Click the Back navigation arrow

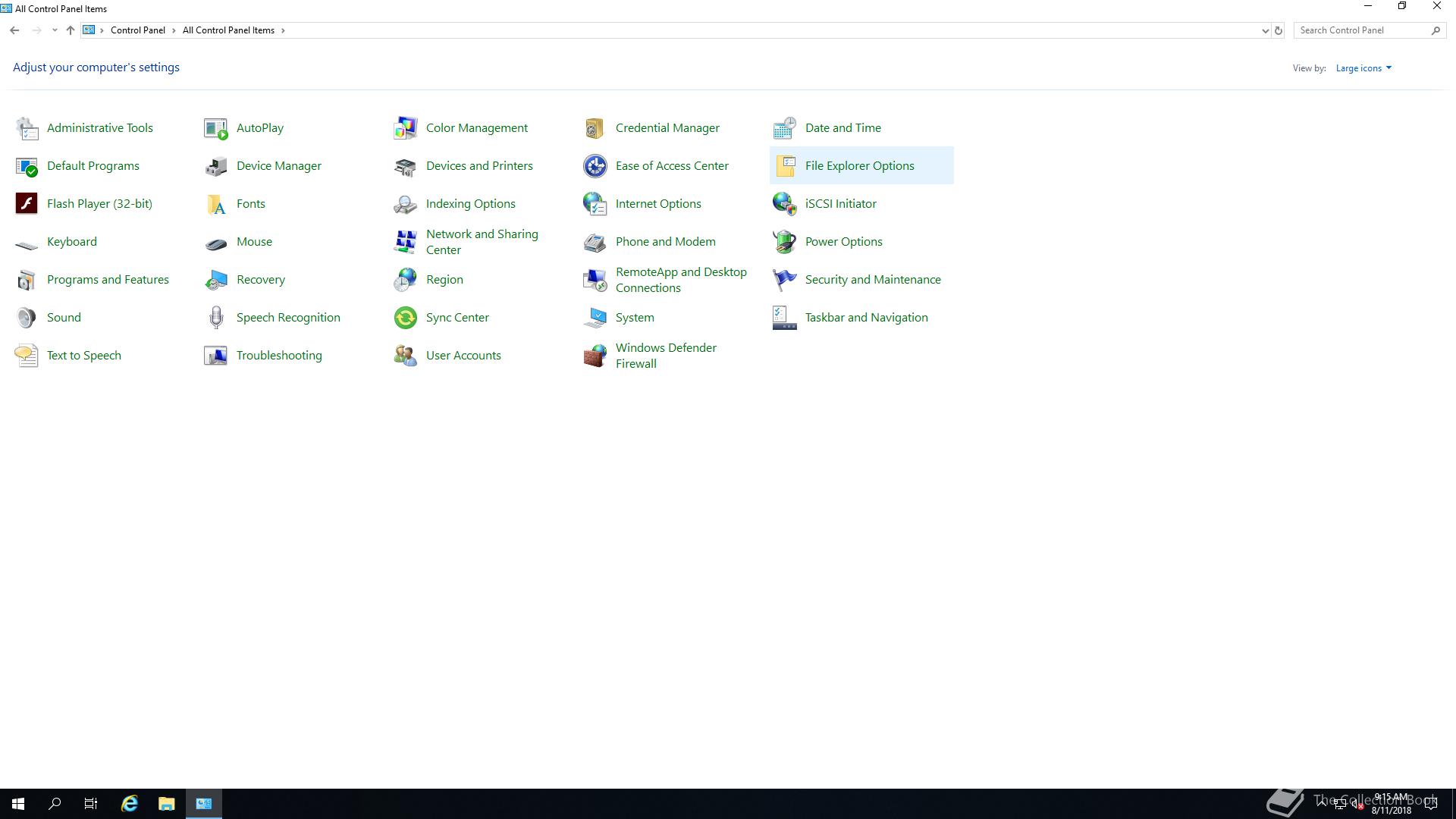(x=14, y=30)
